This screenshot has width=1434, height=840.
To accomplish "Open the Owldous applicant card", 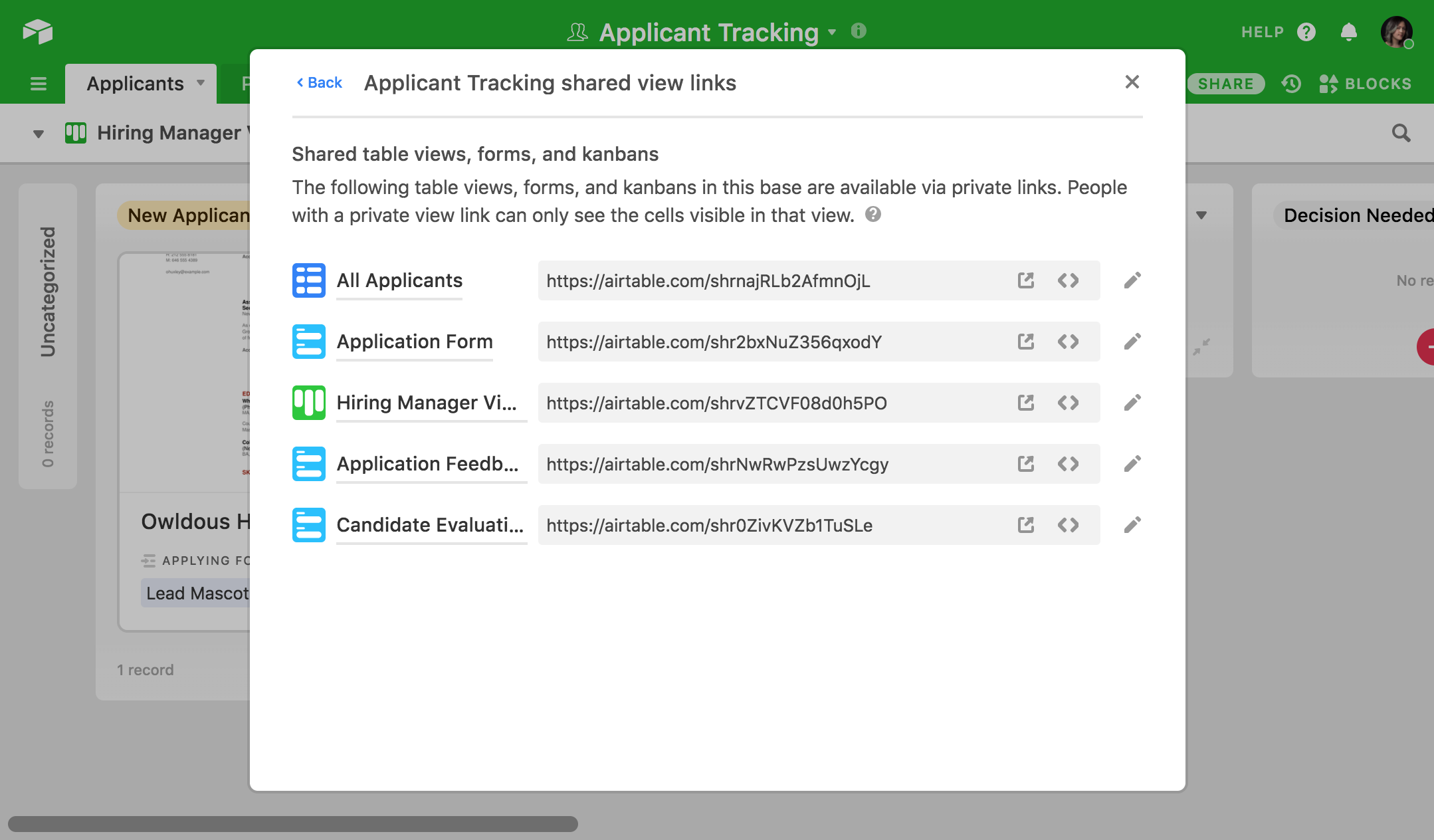I will (x=185, y=441).
